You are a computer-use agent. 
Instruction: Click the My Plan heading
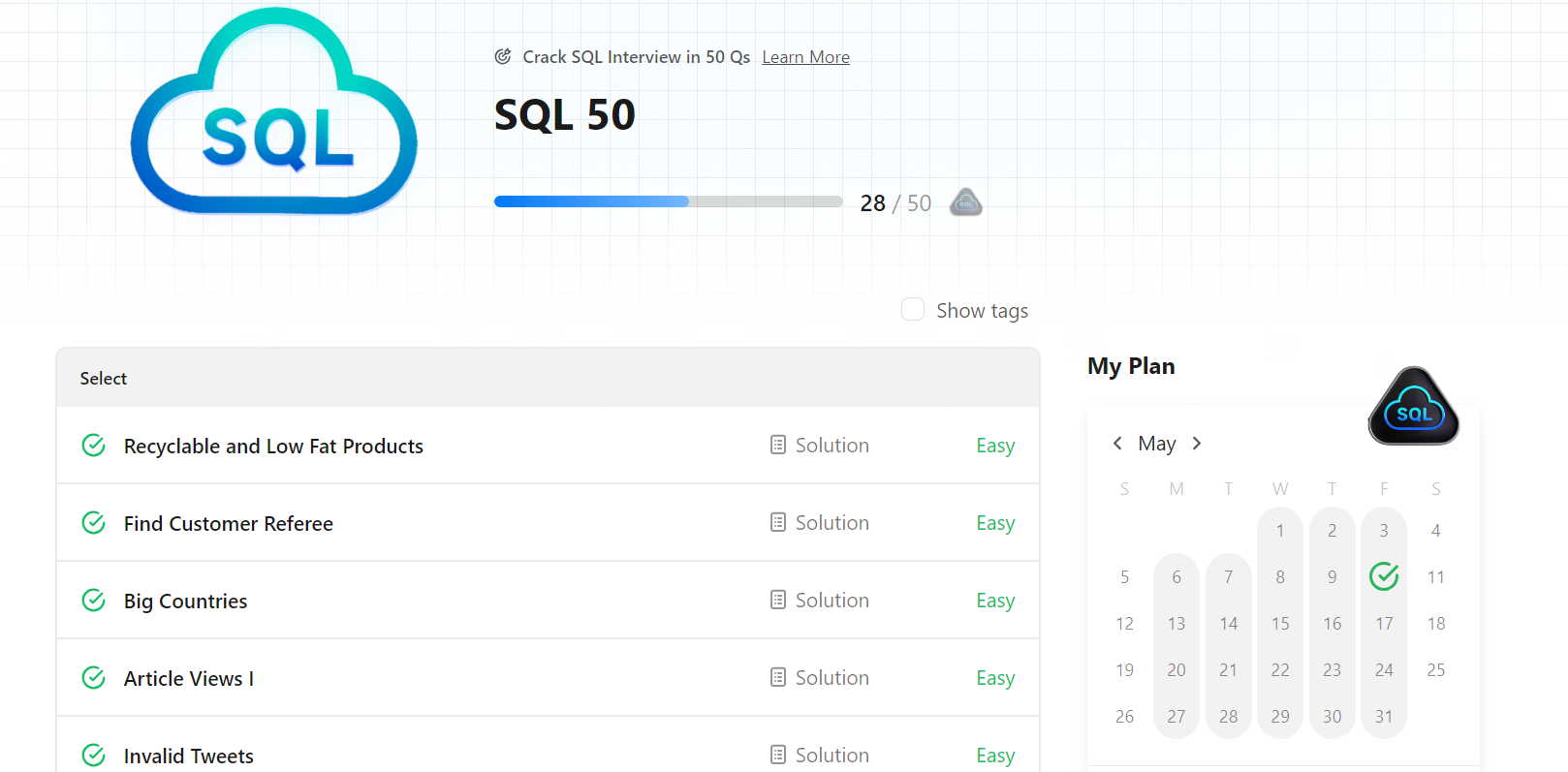pyautogui.click(x=1131, y=366)
